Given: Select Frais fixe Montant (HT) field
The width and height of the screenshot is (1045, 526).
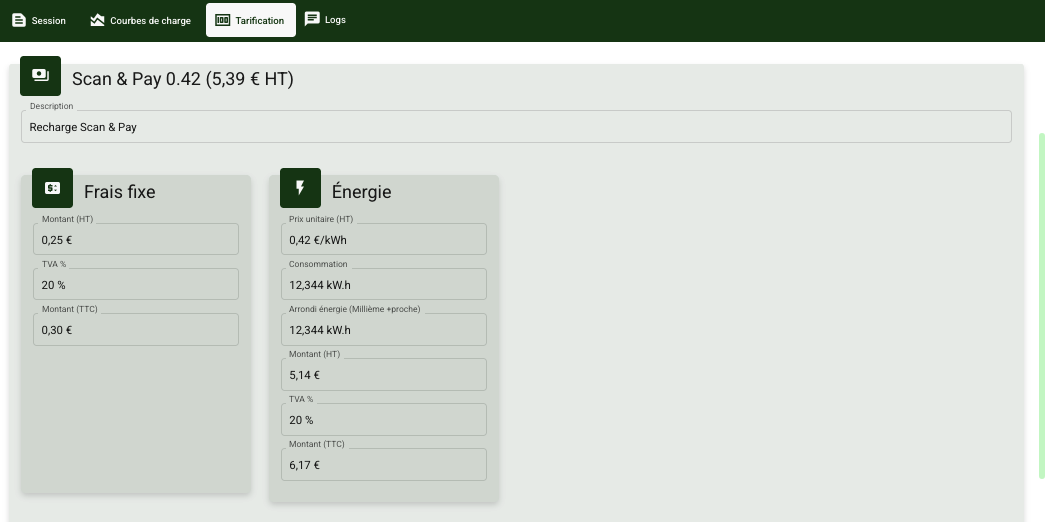Looking at the screenshot, I should point(136,240).
